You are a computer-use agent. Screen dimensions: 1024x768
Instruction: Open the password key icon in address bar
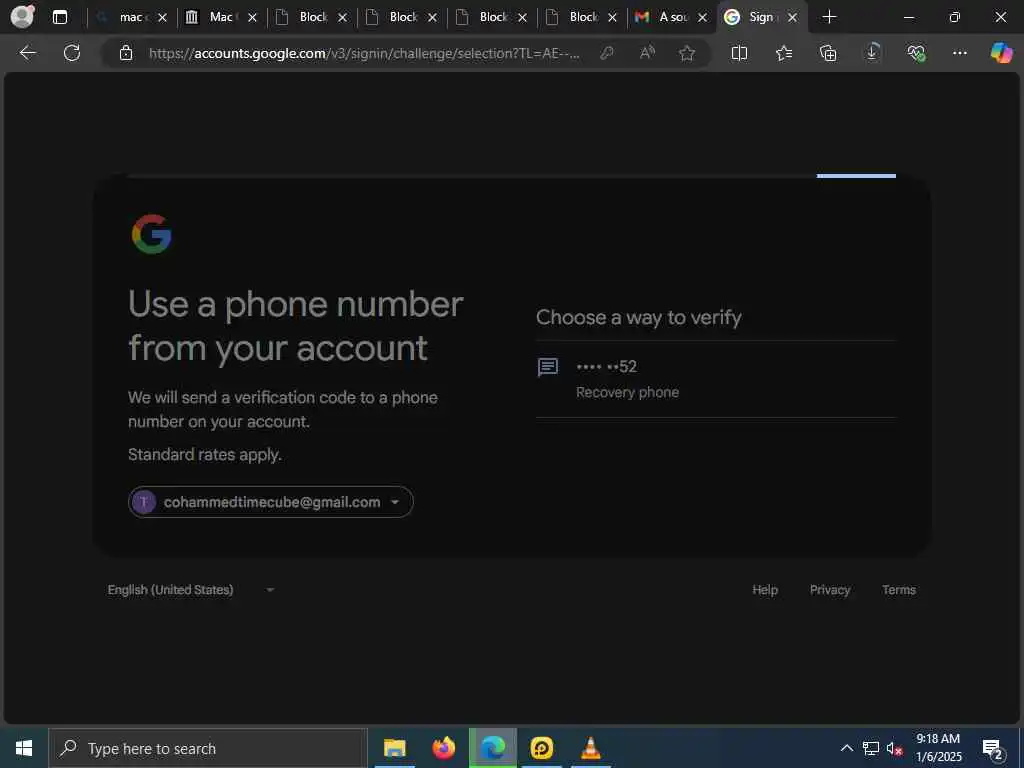tap(607, 53)
